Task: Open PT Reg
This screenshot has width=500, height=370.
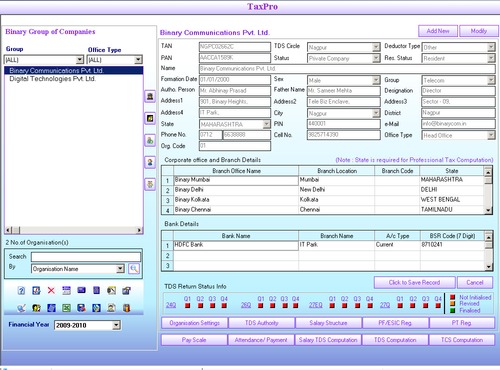Action: click(462, 323)
